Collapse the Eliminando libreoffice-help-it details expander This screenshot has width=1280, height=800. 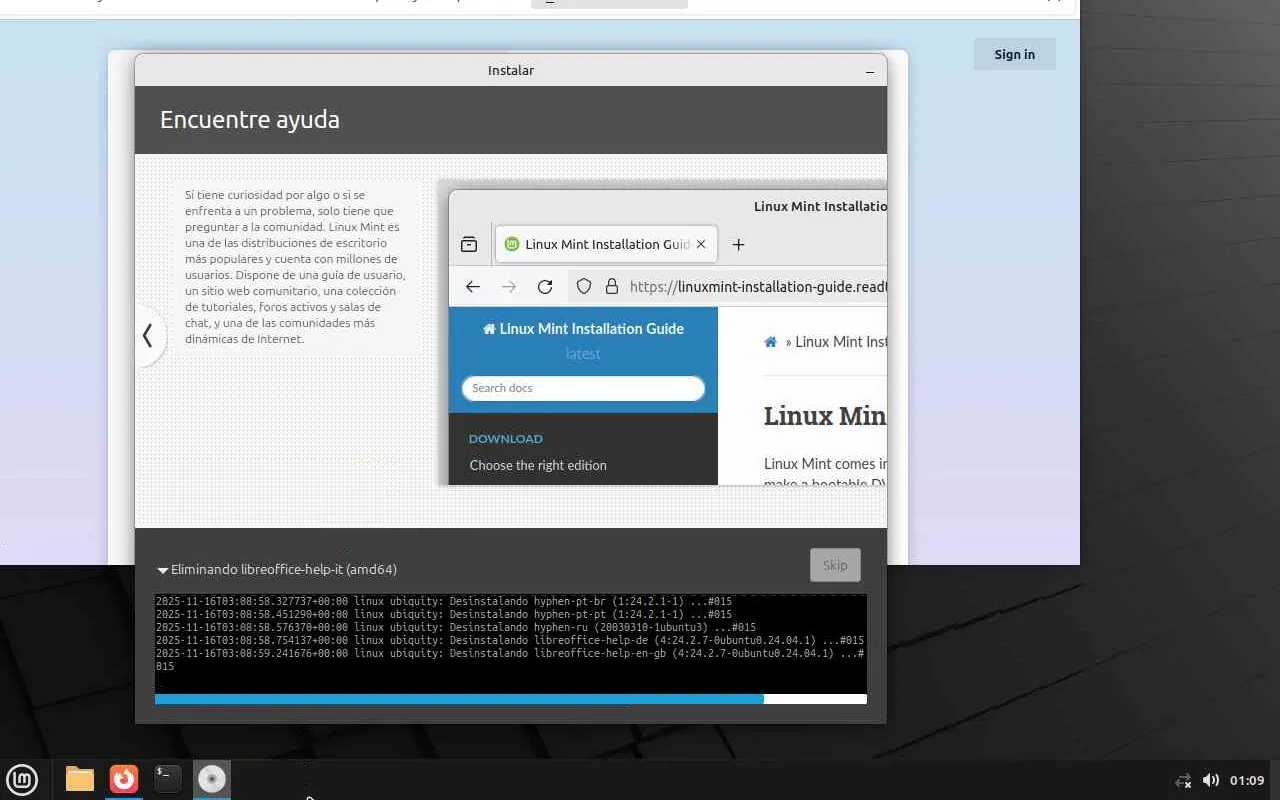163,570
